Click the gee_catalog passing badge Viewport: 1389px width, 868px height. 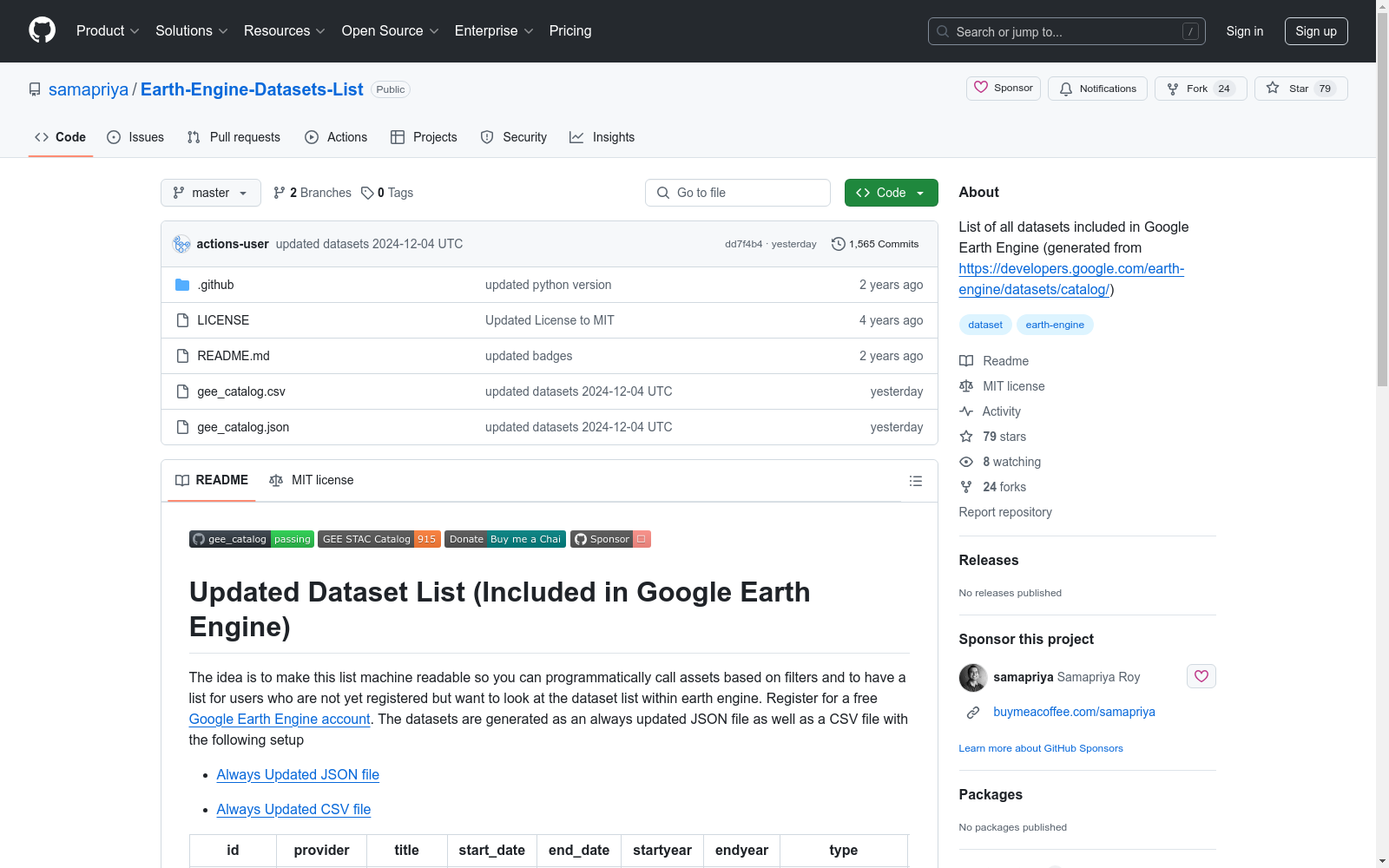pyautogui.click(x=252, y=539)
